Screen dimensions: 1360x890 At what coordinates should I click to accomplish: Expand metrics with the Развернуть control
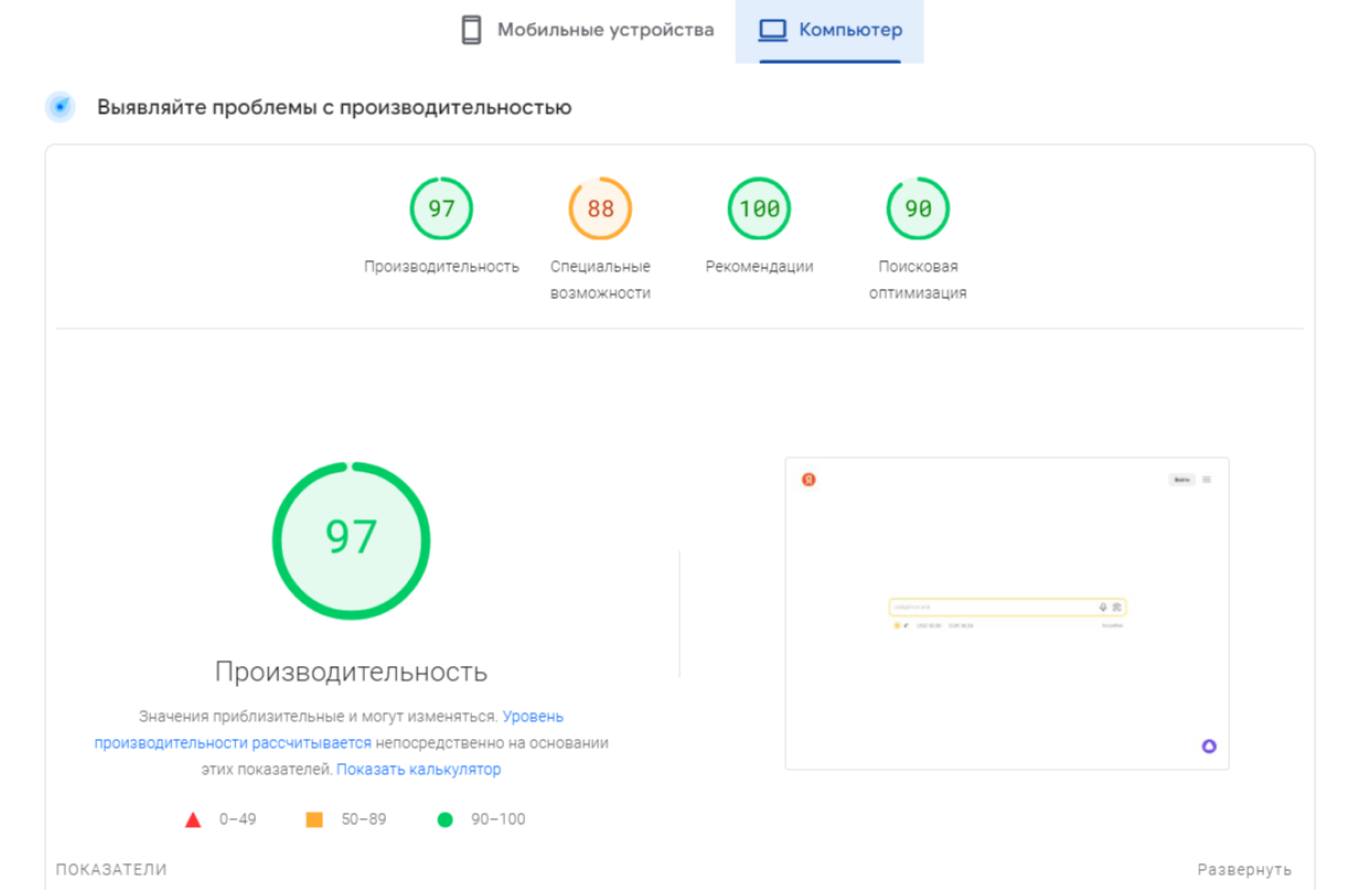tap(1244, 869)
